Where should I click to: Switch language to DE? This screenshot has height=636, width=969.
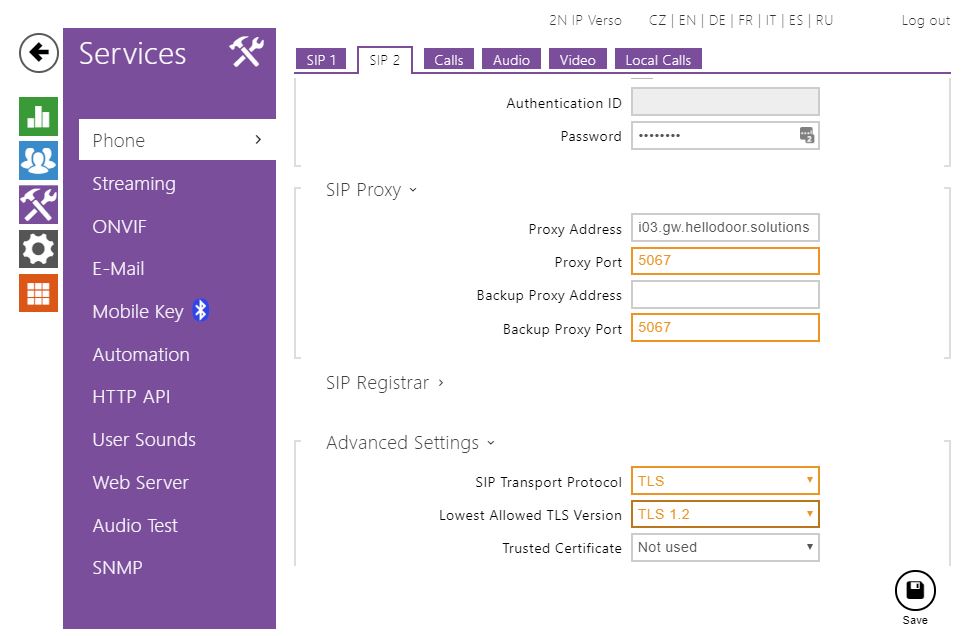718,20
